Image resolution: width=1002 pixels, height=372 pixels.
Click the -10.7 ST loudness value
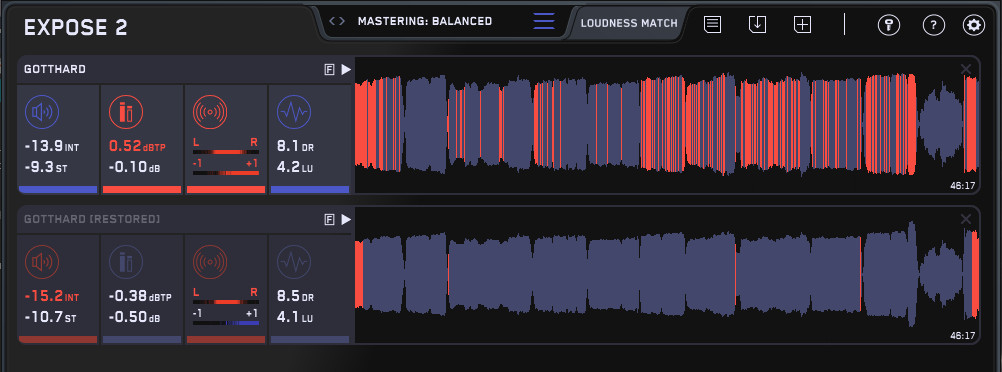point(50,318)
